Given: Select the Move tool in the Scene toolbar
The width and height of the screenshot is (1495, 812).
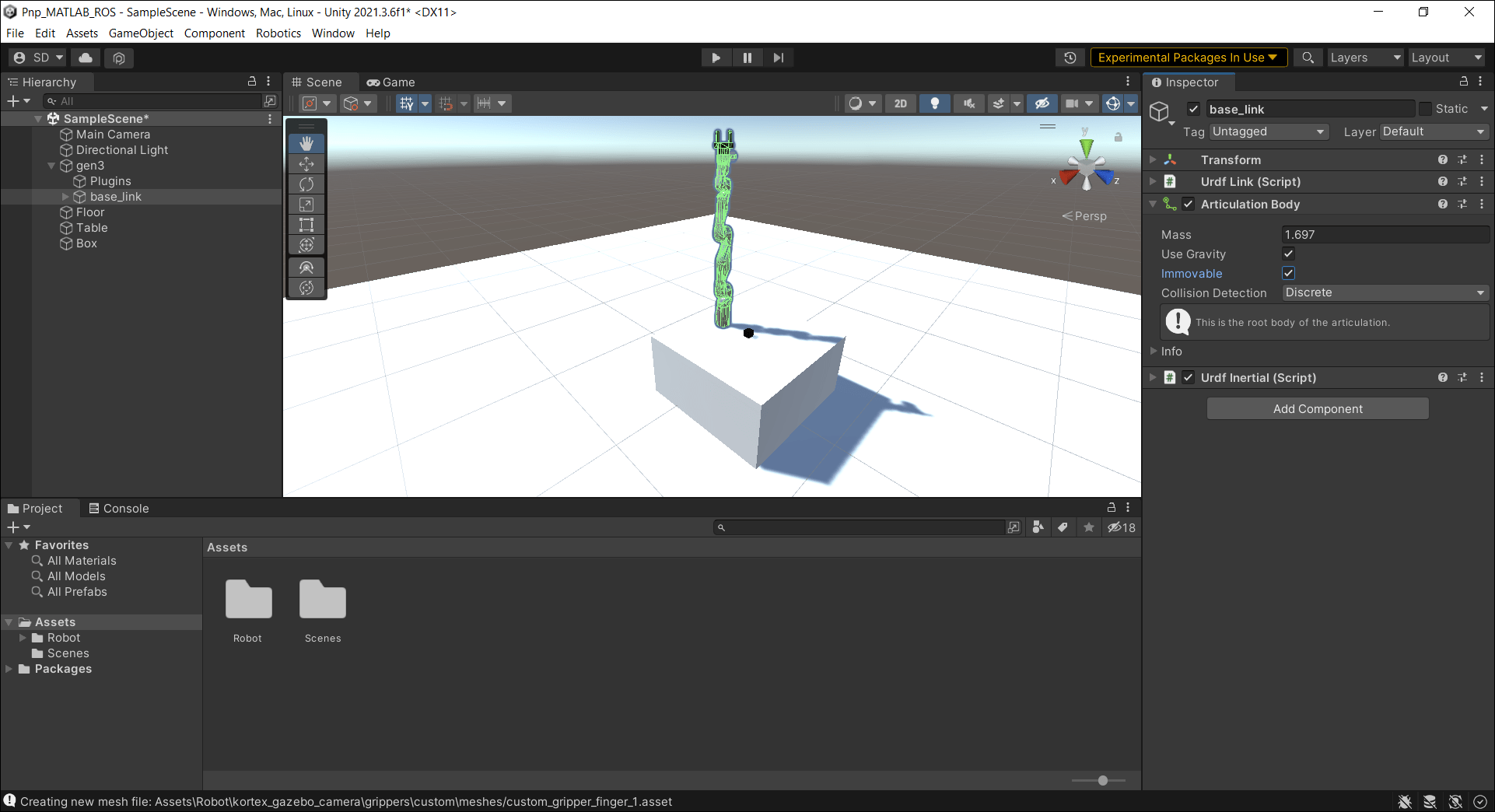Looking at the screenshot, I should tap(306, 163).
